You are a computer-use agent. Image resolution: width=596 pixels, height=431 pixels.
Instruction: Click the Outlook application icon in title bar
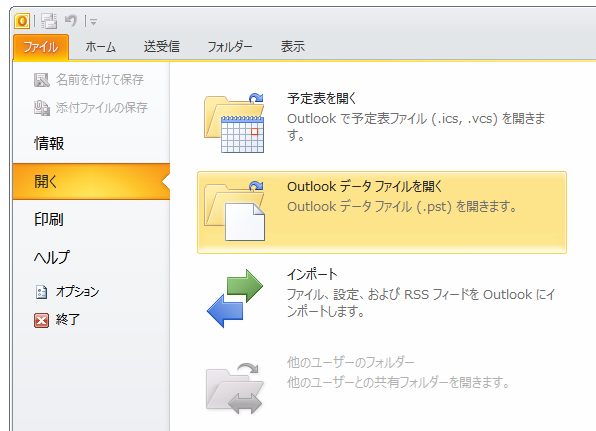point(22,21)
